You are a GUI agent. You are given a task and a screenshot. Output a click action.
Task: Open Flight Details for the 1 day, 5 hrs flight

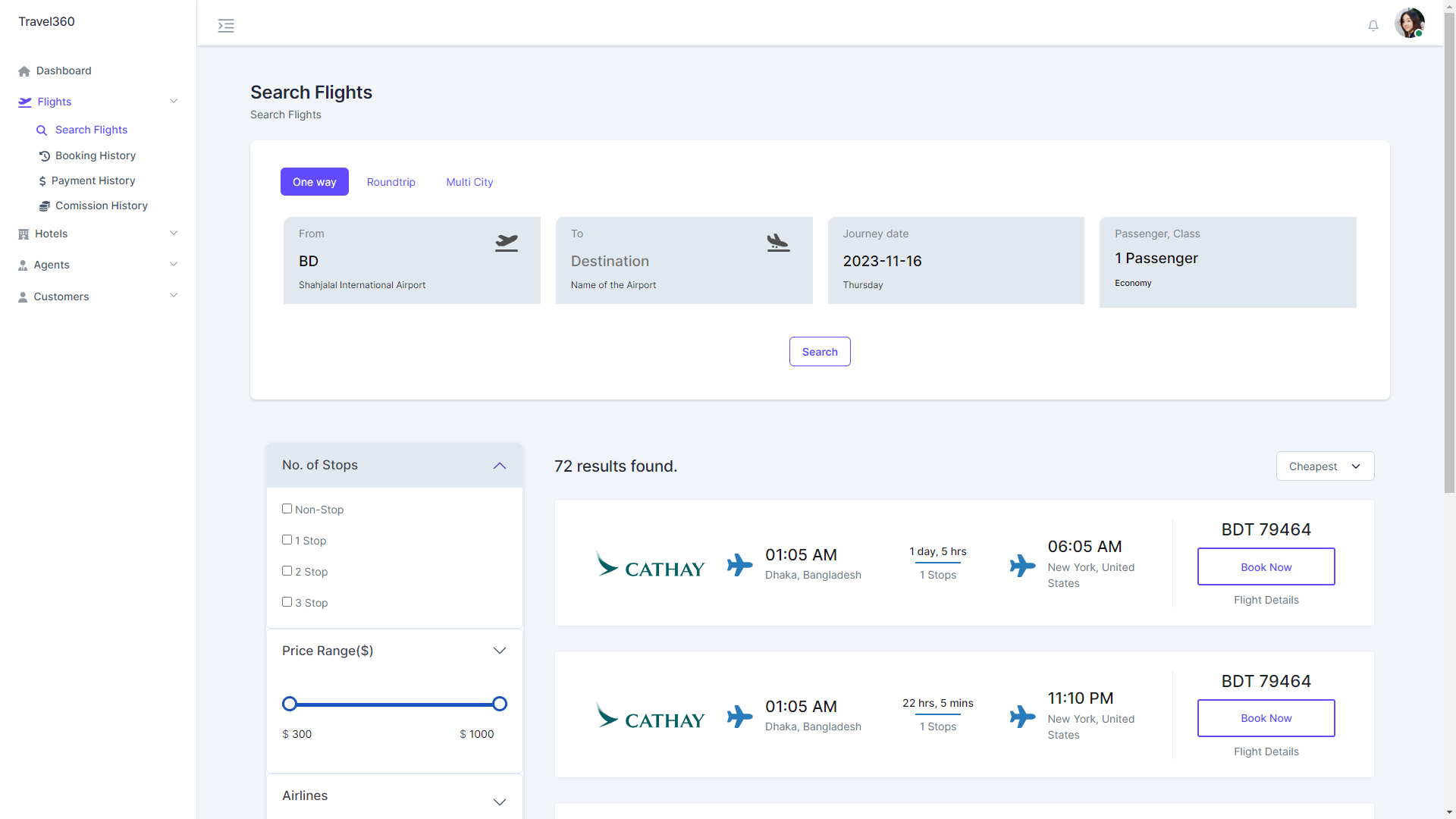(1266, 600)
